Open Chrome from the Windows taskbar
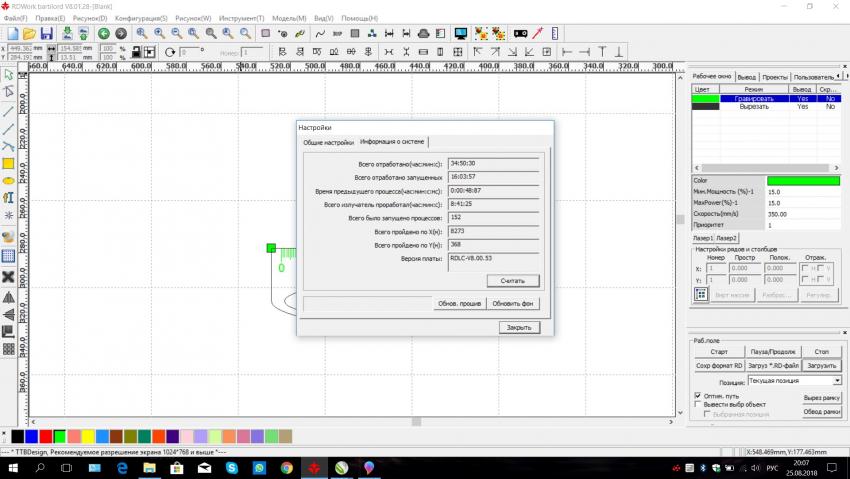 coord(287,467)
